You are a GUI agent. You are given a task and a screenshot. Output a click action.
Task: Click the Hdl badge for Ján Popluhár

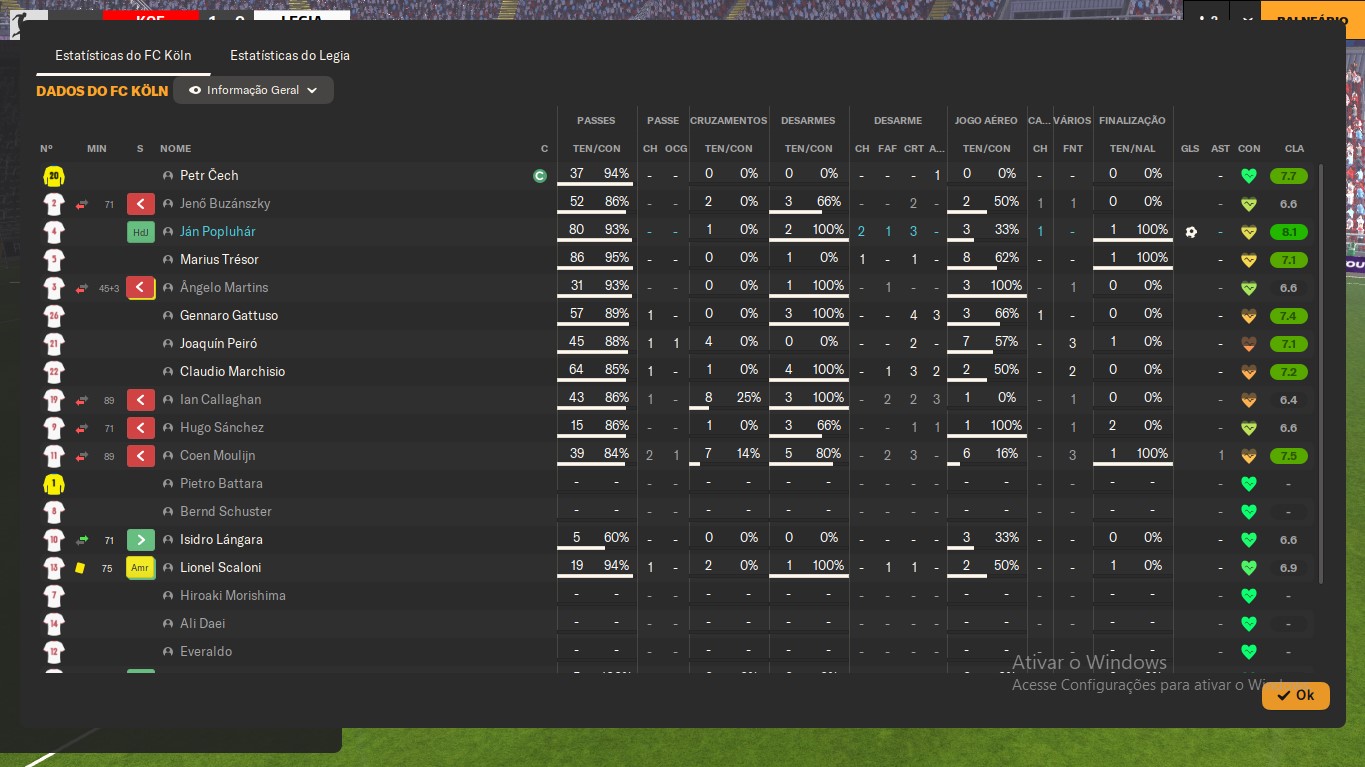coord(141,232)
